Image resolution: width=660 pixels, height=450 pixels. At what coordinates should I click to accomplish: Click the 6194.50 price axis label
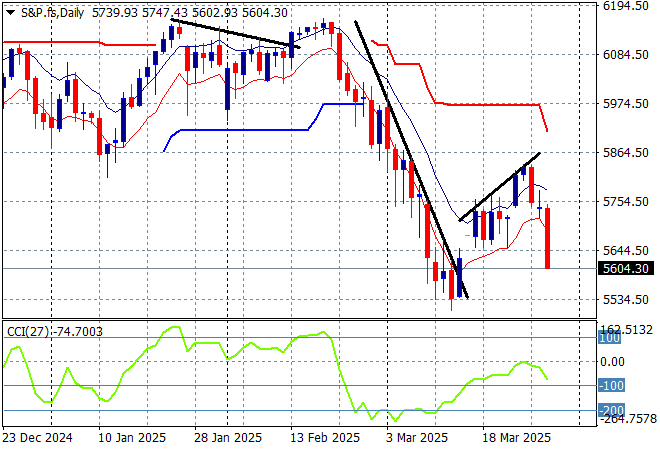[625, 5]
